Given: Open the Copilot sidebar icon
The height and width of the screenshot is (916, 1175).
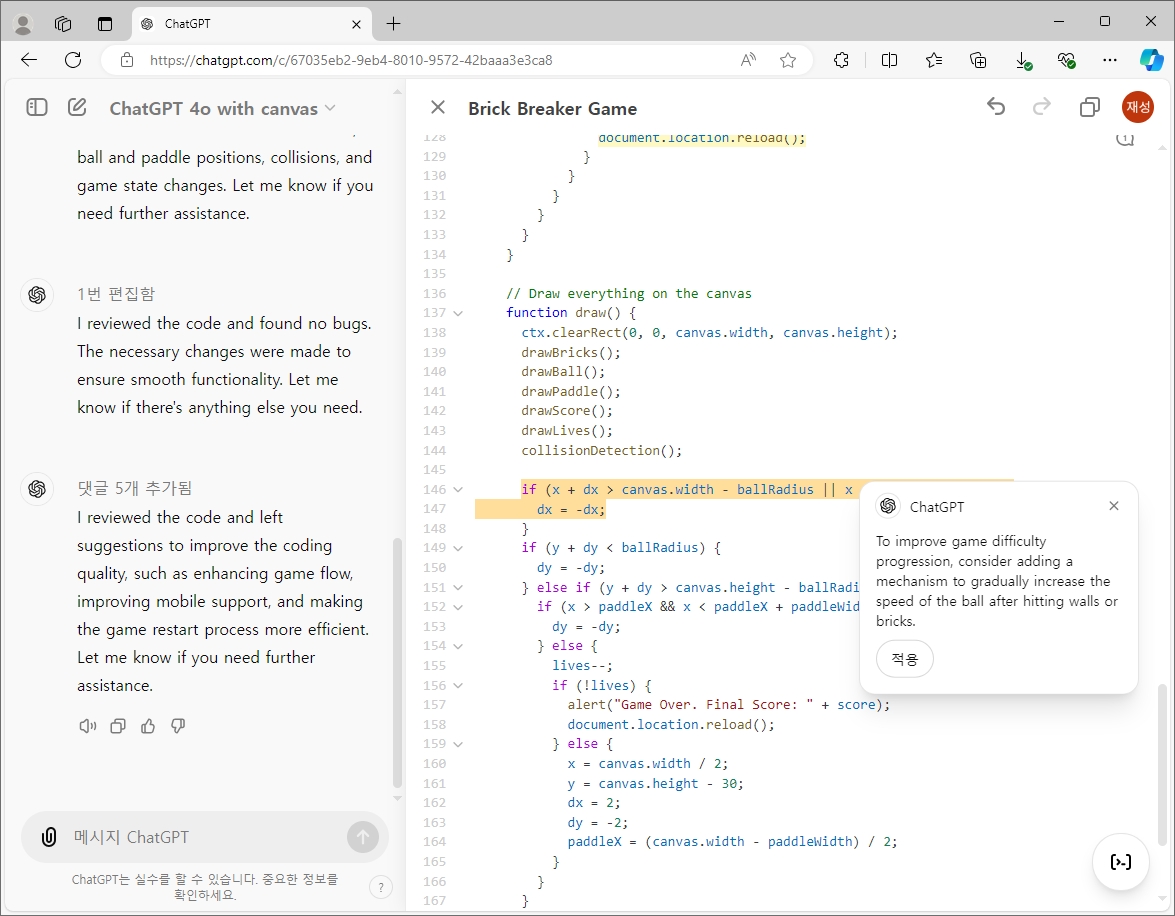Looking at the screenshot, I should click(x=1151, y=60).
